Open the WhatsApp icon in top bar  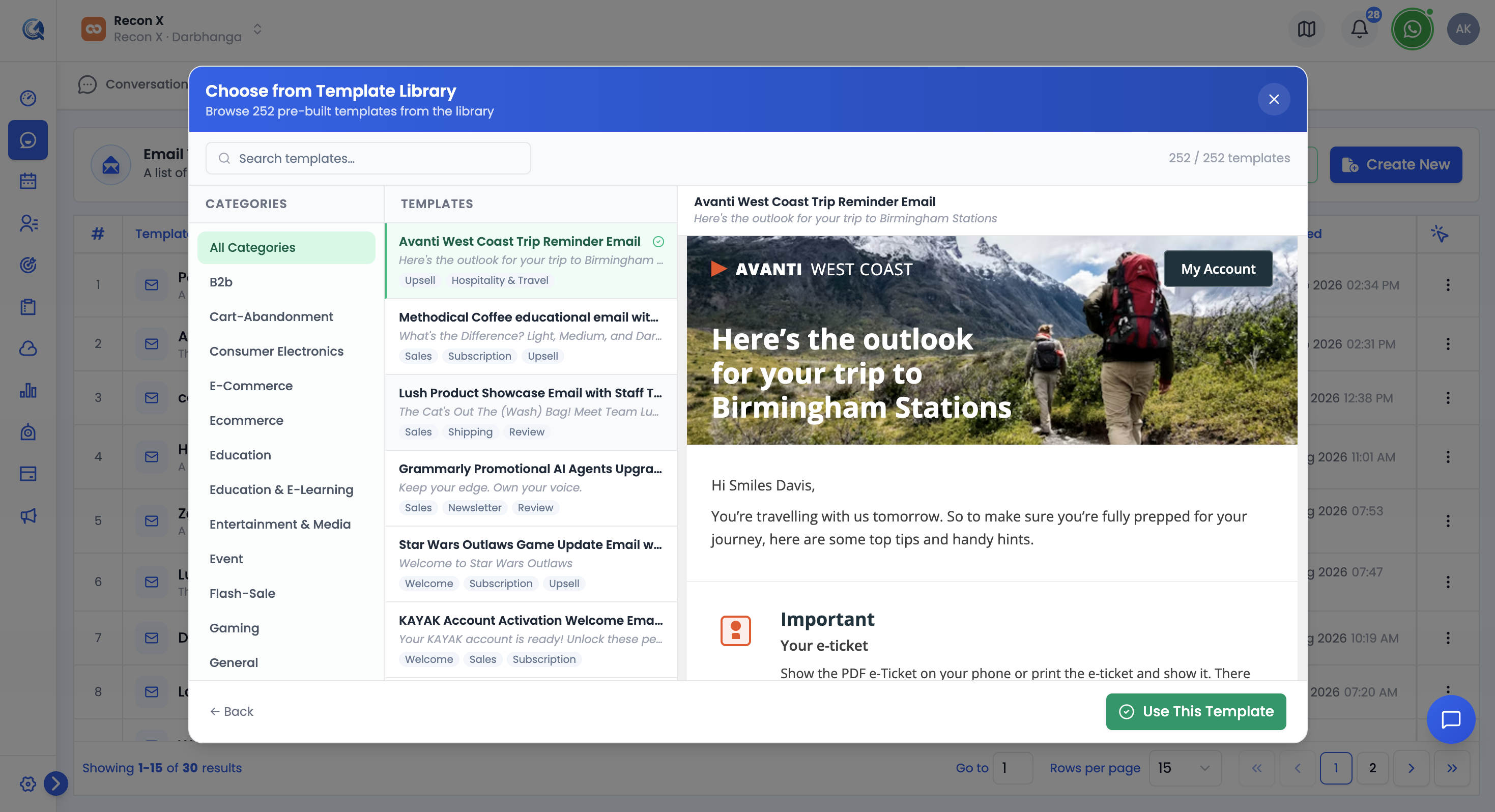(1412, 29)
